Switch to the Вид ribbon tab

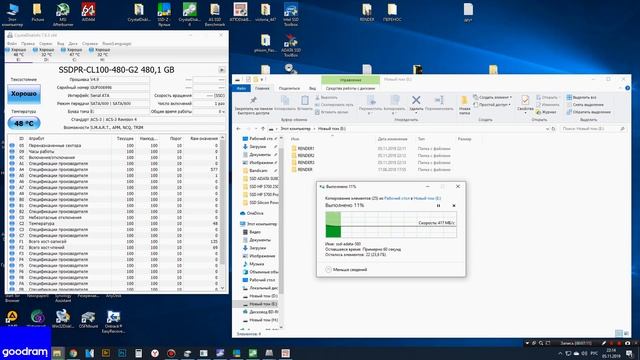pyautogui.click(x=312, y=88)
